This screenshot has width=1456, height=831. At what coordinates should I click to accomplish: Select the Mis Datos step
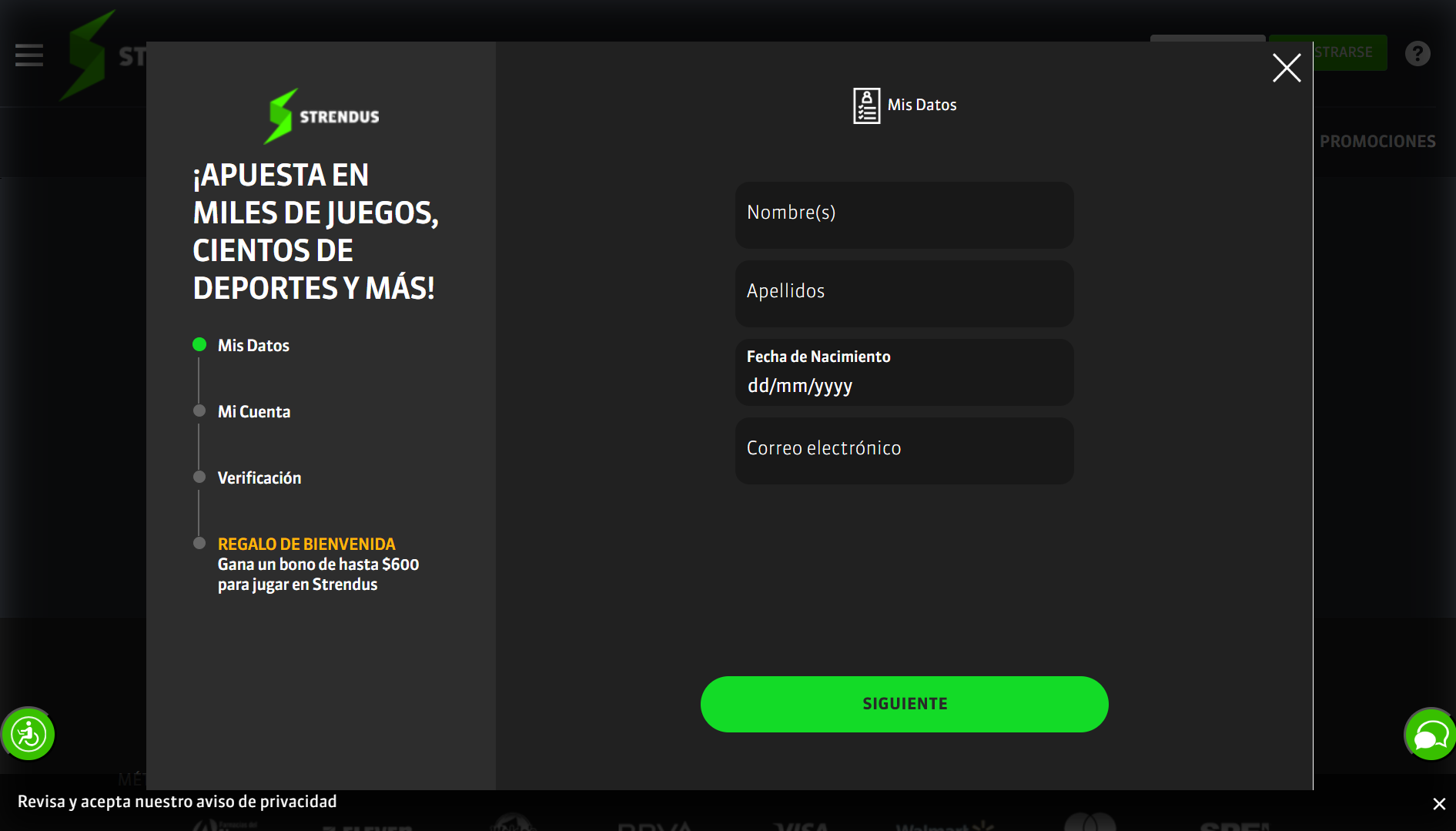pyautogui.click(x=253, y=346)
